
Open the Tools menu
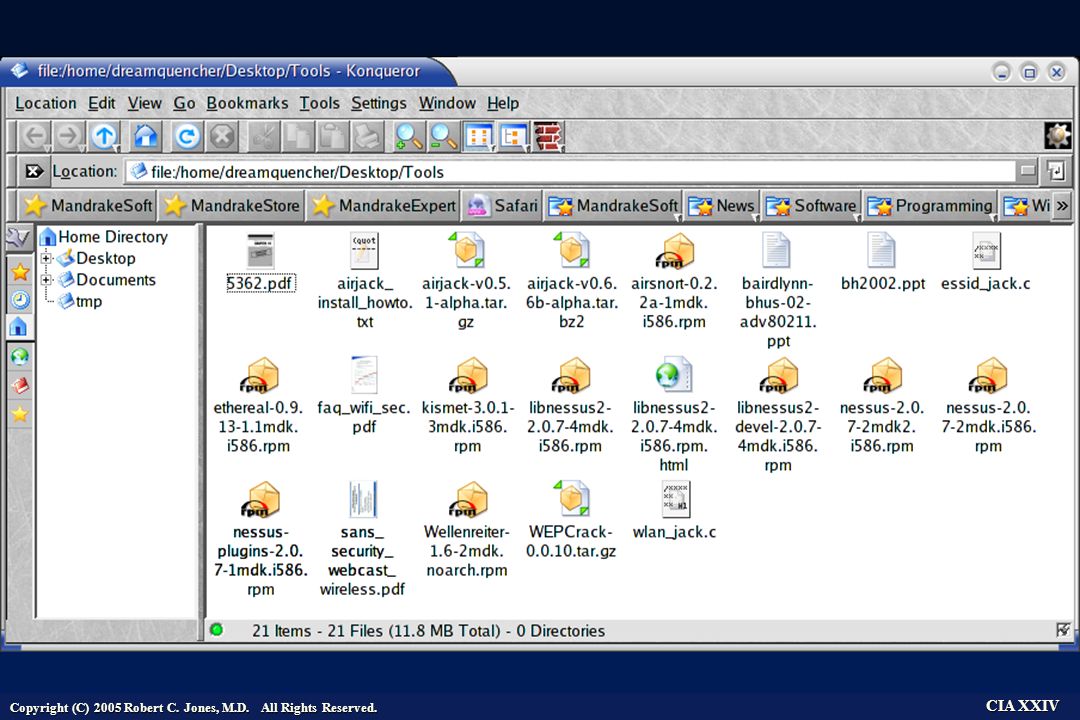[320, 103]
